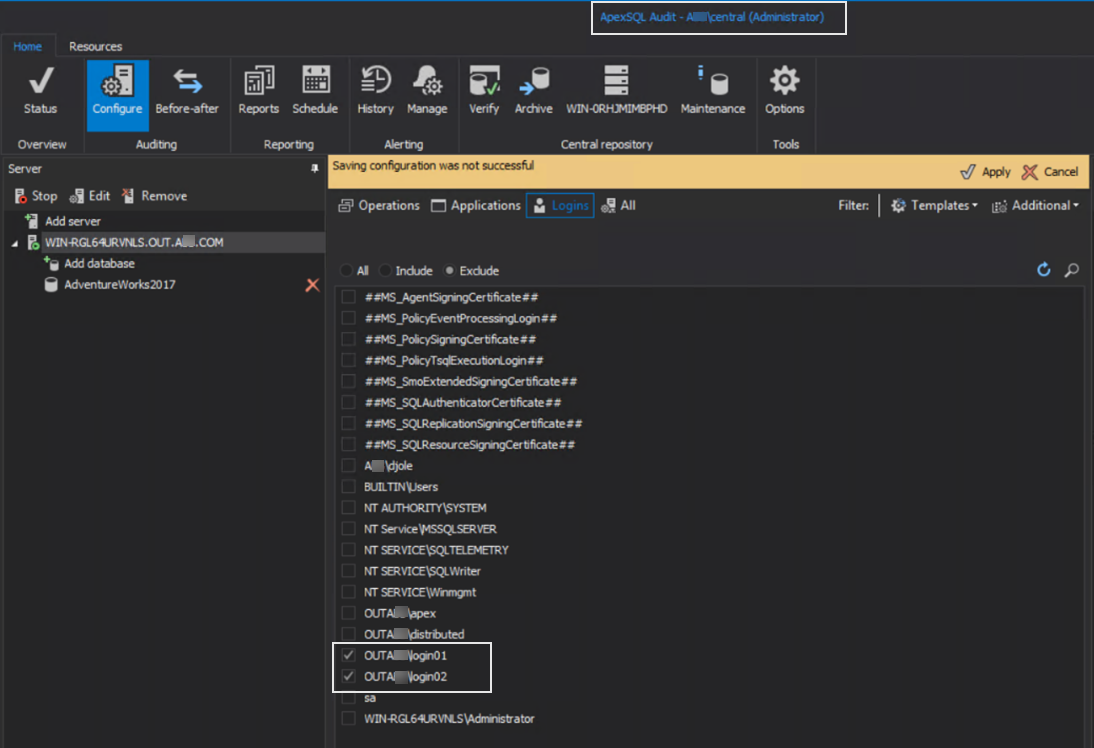1094x748 pixels.
Task: Apply the configuration changes
Action: 985,172
